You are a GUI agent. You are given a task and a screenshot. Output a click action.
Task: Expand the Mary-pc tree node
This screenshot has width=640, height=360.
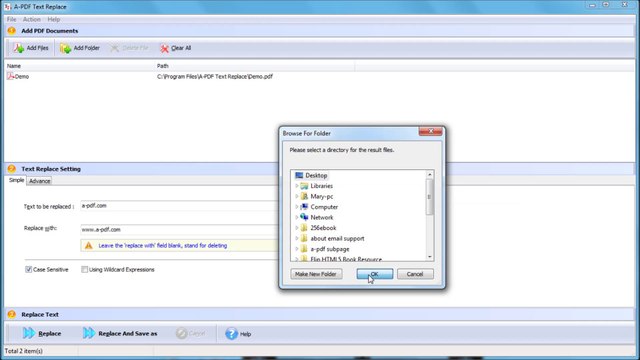click(x=297, y=196)
